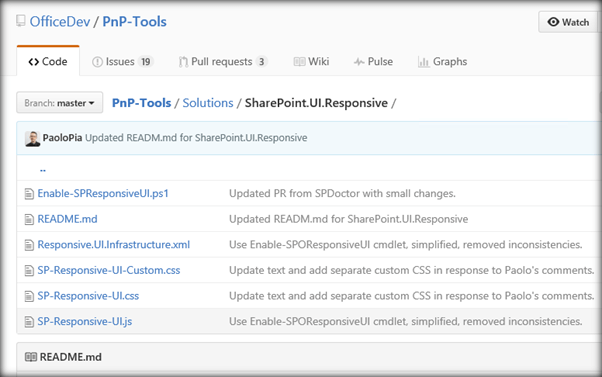Click file icon next to Enable-SPResponsiveUI.ps1

[x=29, y=193]
